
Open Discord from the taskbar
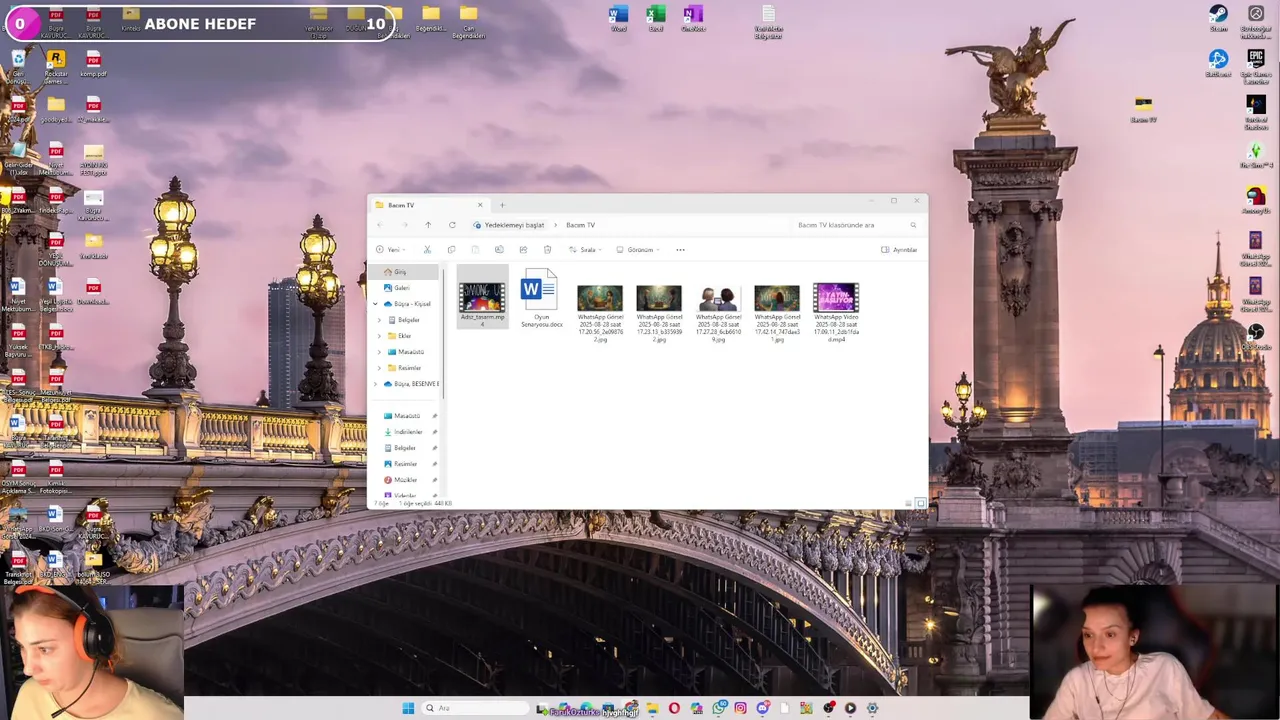pos(762,708)
